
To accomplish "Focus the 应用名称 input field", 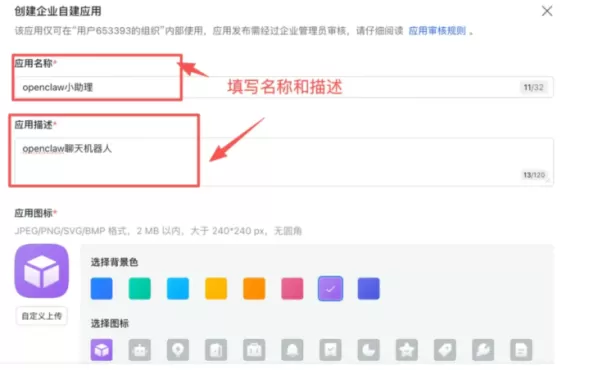I will pyautogui.click(x=284, y=88).
